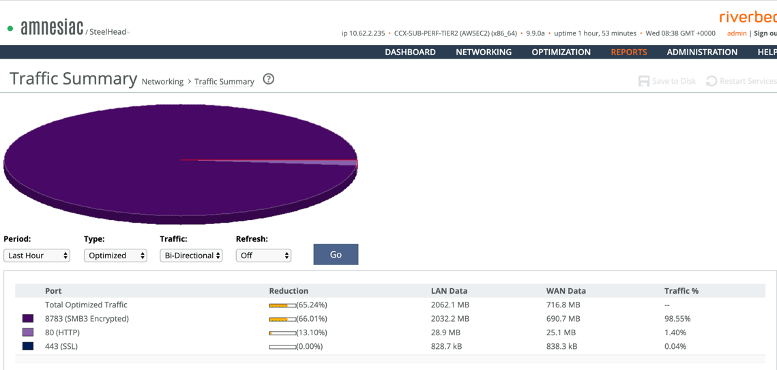Open the Type dropdown set to Optimized
The height and width of the screenshot is (370, 777).
coord(115,256)
